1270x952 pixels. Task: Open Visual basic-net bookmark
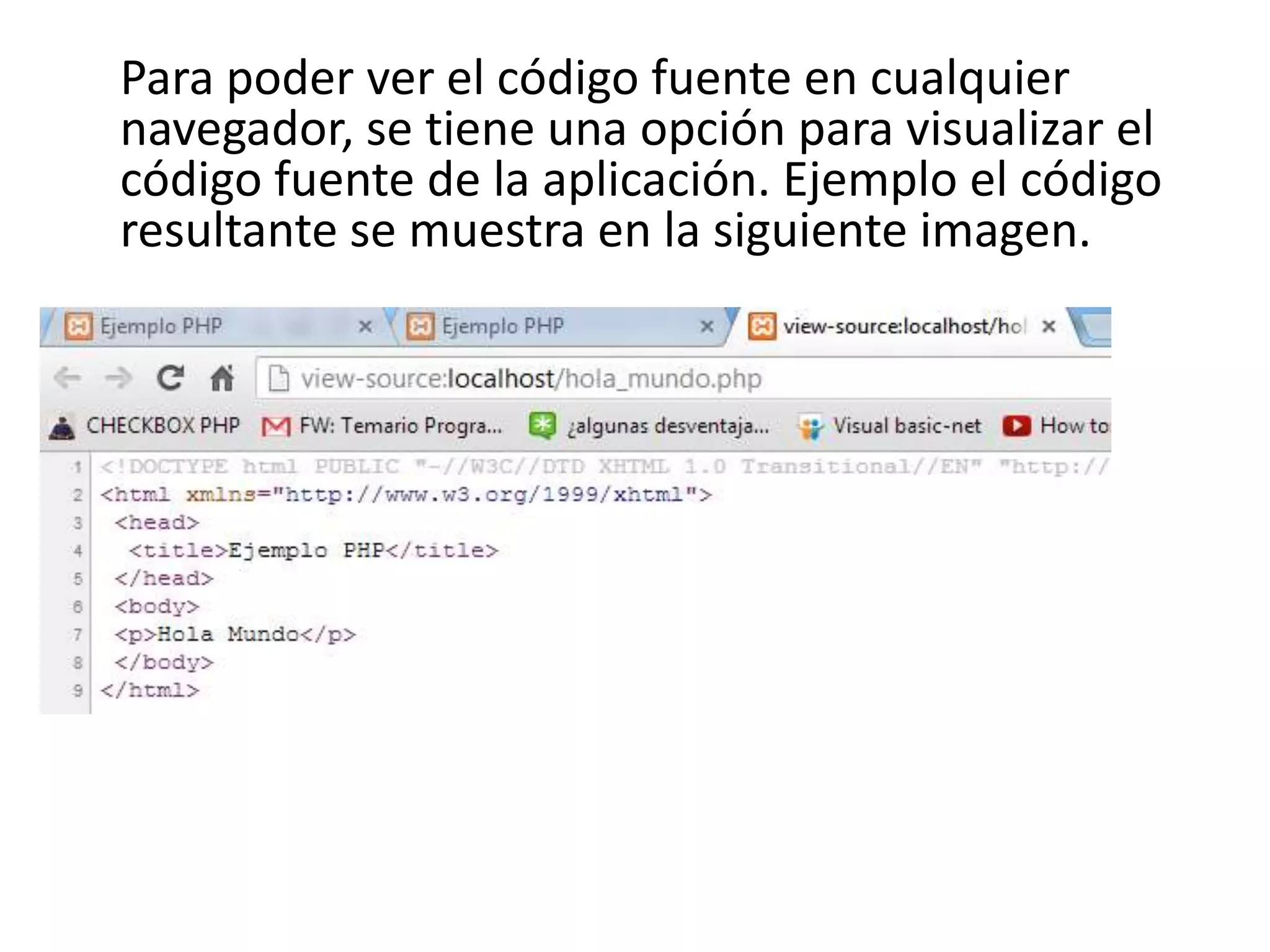point(890,426)
